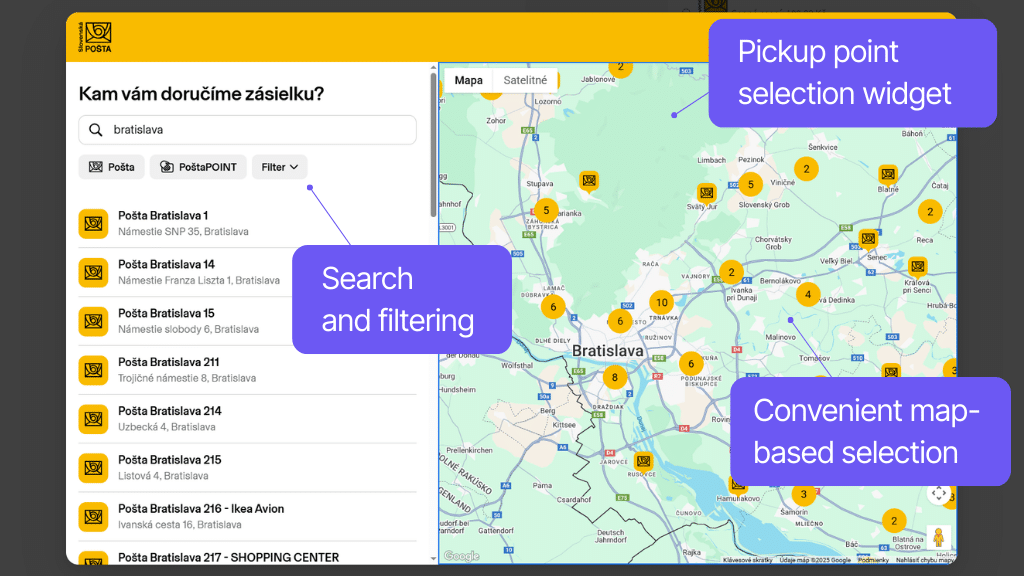Switch map to Satelitné view

(x=525, y=80)
